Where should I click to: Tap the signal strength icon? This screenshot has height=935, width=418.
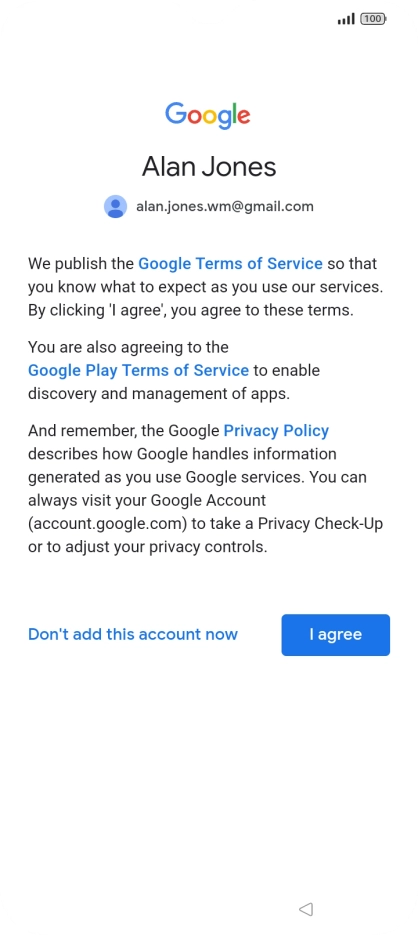pyautogui.click(x=346, y=19)
